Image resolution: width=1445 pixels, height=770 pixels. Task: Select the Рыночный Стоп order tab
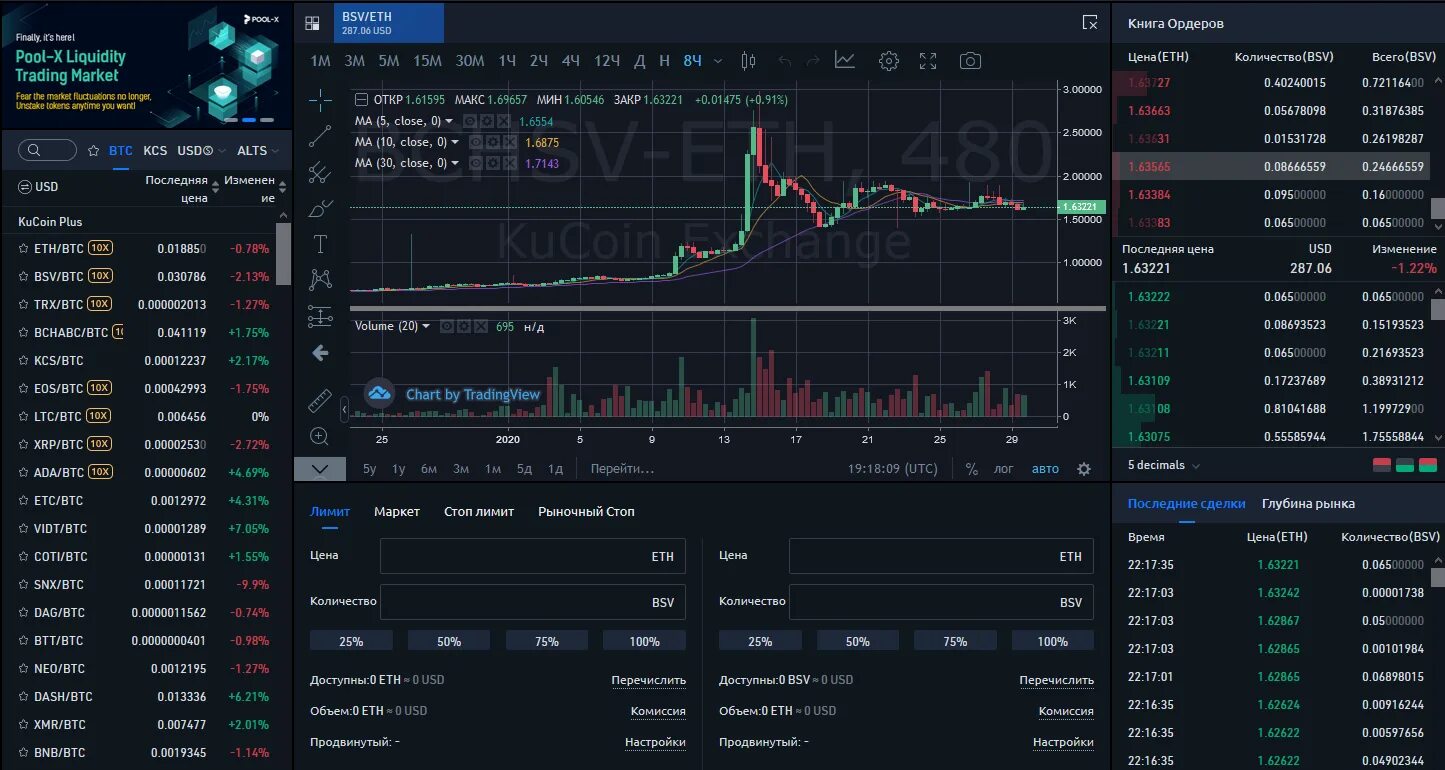click(586, 511)
